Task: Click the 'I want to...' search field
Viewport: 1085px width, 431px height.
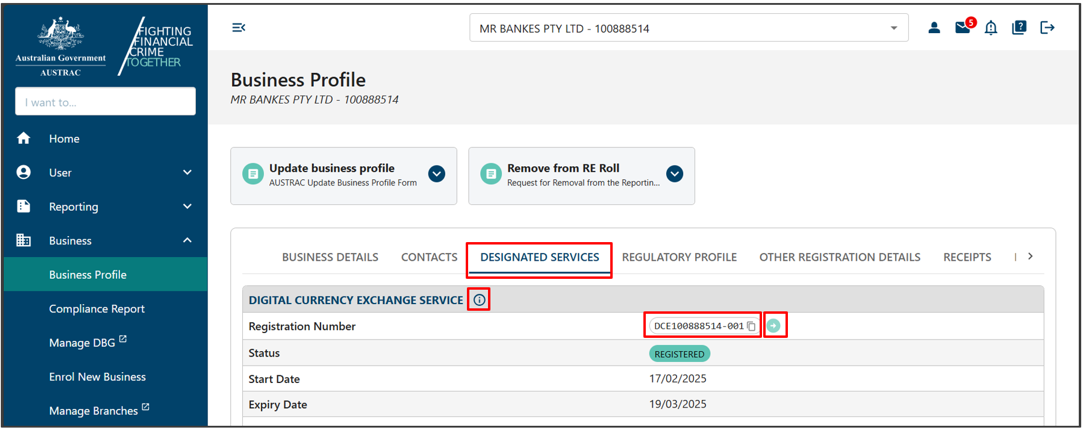Action: (x=105, y=102)
